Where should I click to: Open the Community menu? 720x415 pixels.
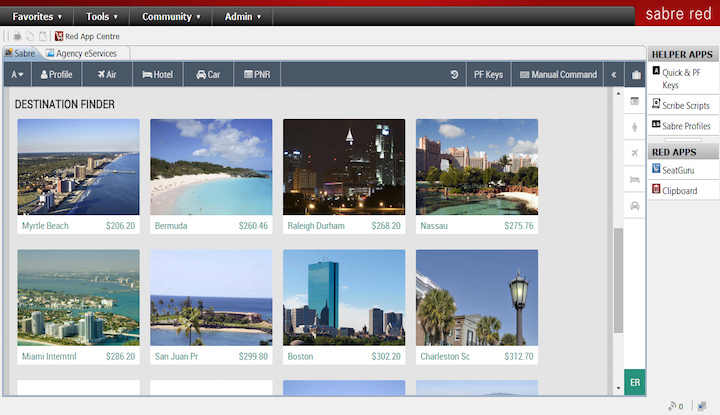(x=171, y=17)
